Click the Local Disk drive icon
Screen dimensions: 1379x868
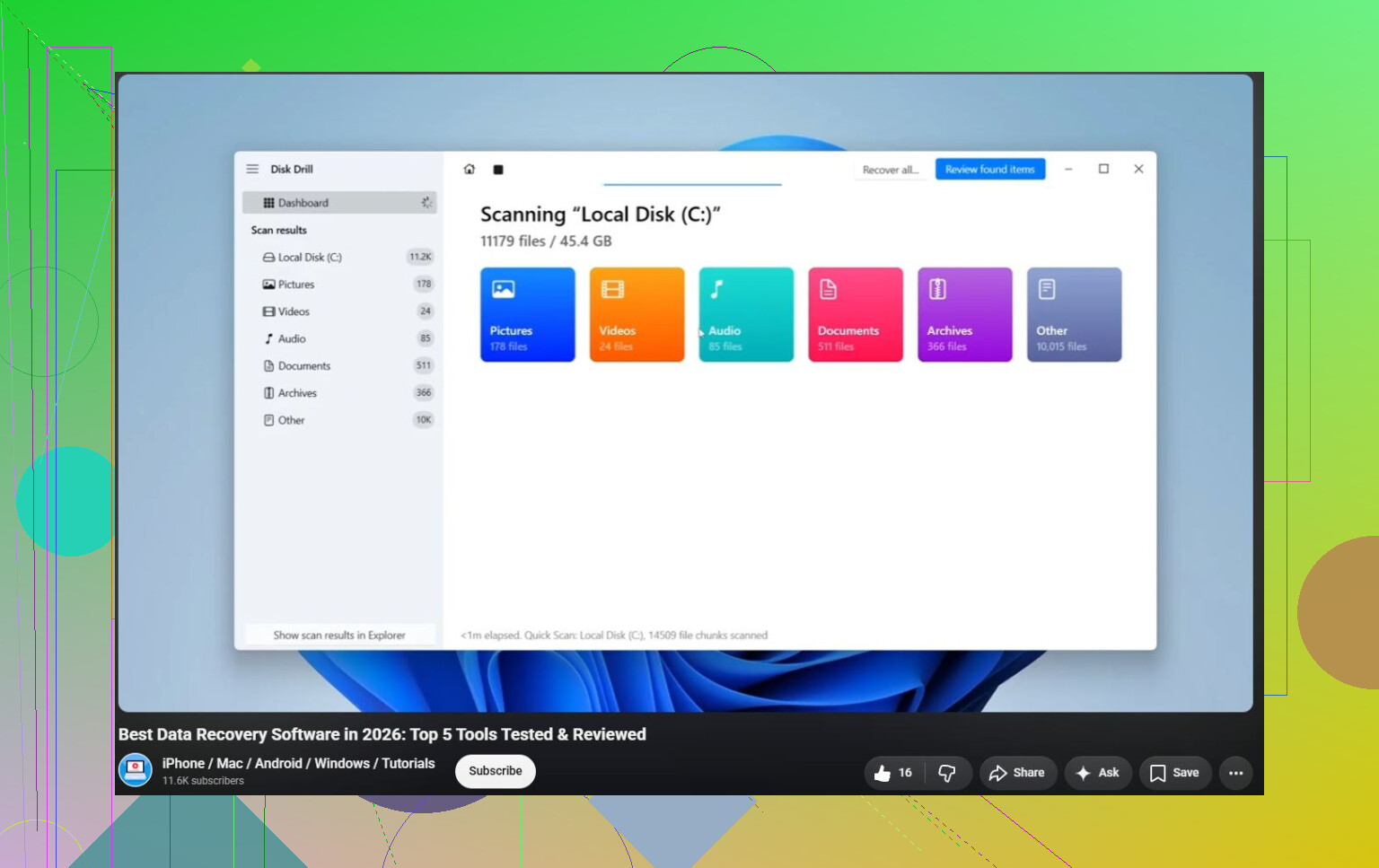click(x=268, y=258)
